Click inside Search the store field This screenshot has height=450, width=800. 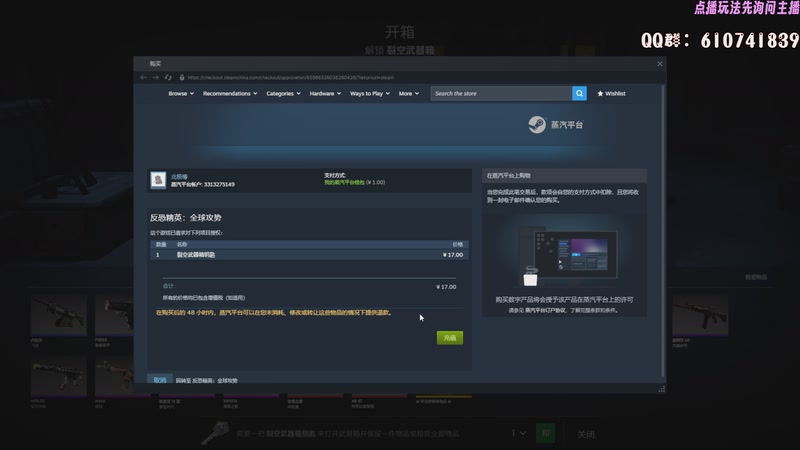coord(502,93)
